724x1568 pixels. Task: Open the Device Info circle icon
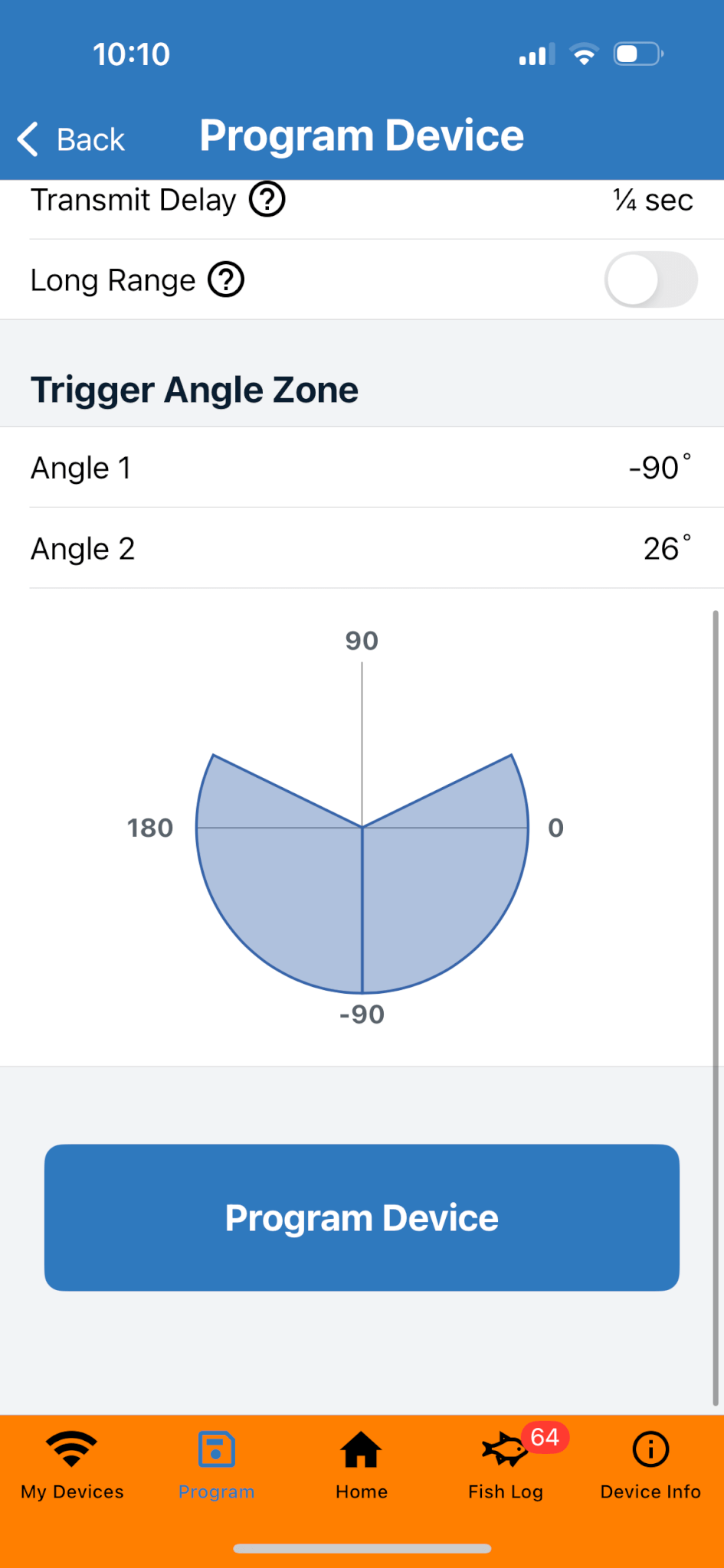tap(650, 1449)
